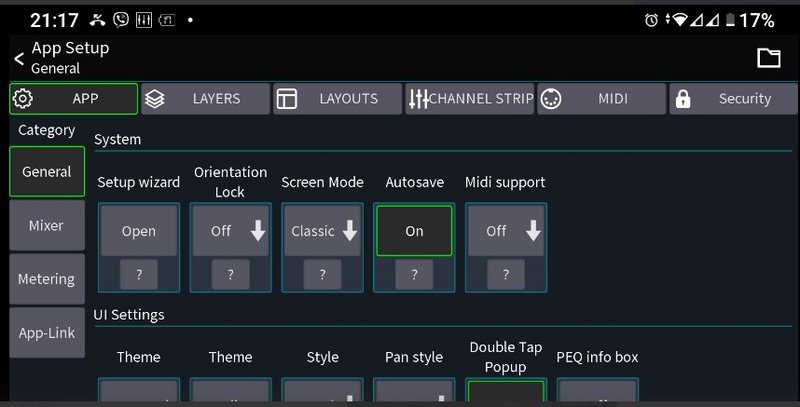Expand Midi support Off dropdown

[x=506, y=231]
